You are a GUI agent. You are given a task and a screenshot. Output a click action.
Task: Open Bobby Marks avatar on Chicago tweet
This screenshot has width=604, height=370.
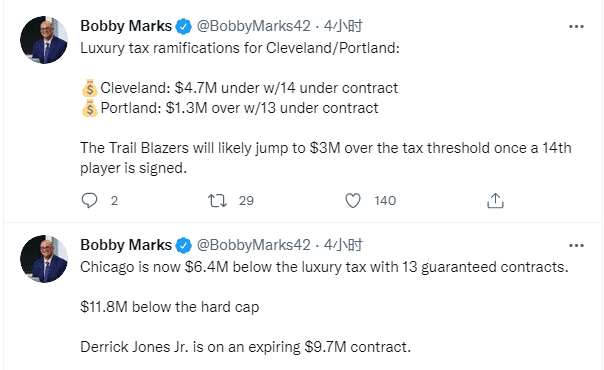44,259
